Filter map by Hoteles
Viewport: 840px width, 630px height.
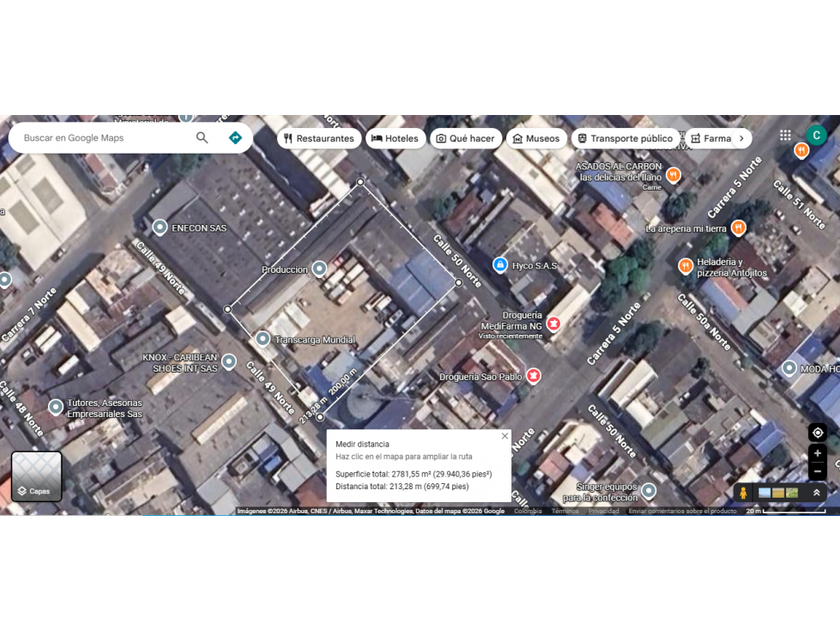pyautogui.click(x=395, y=138)
